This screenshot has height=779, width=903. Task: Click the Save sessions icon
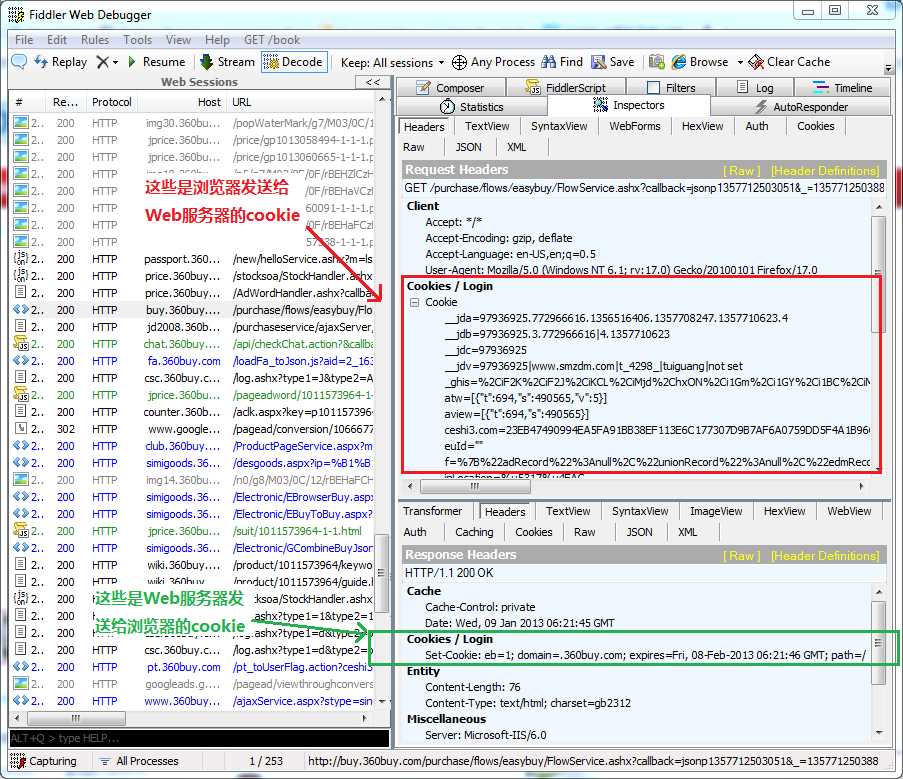tap(599, 62)
